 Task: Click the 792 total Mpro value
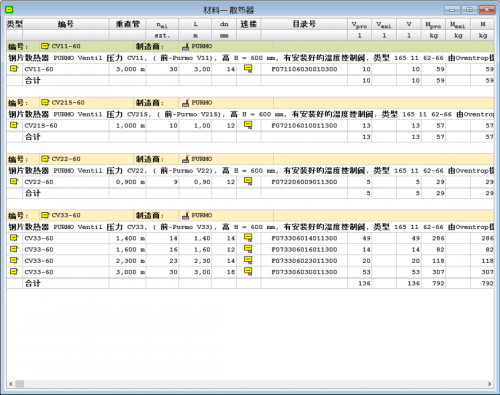tap(438, 283)
